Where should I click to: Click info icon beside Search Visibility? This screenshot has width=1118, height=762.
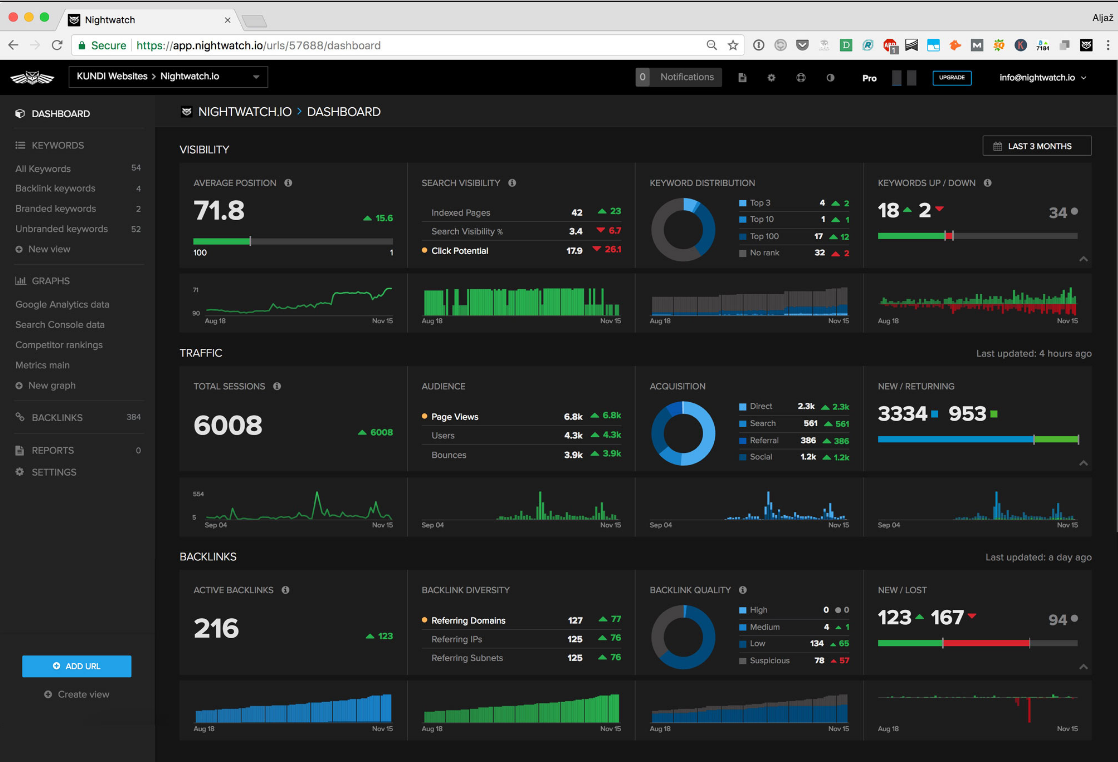point(512,183)
